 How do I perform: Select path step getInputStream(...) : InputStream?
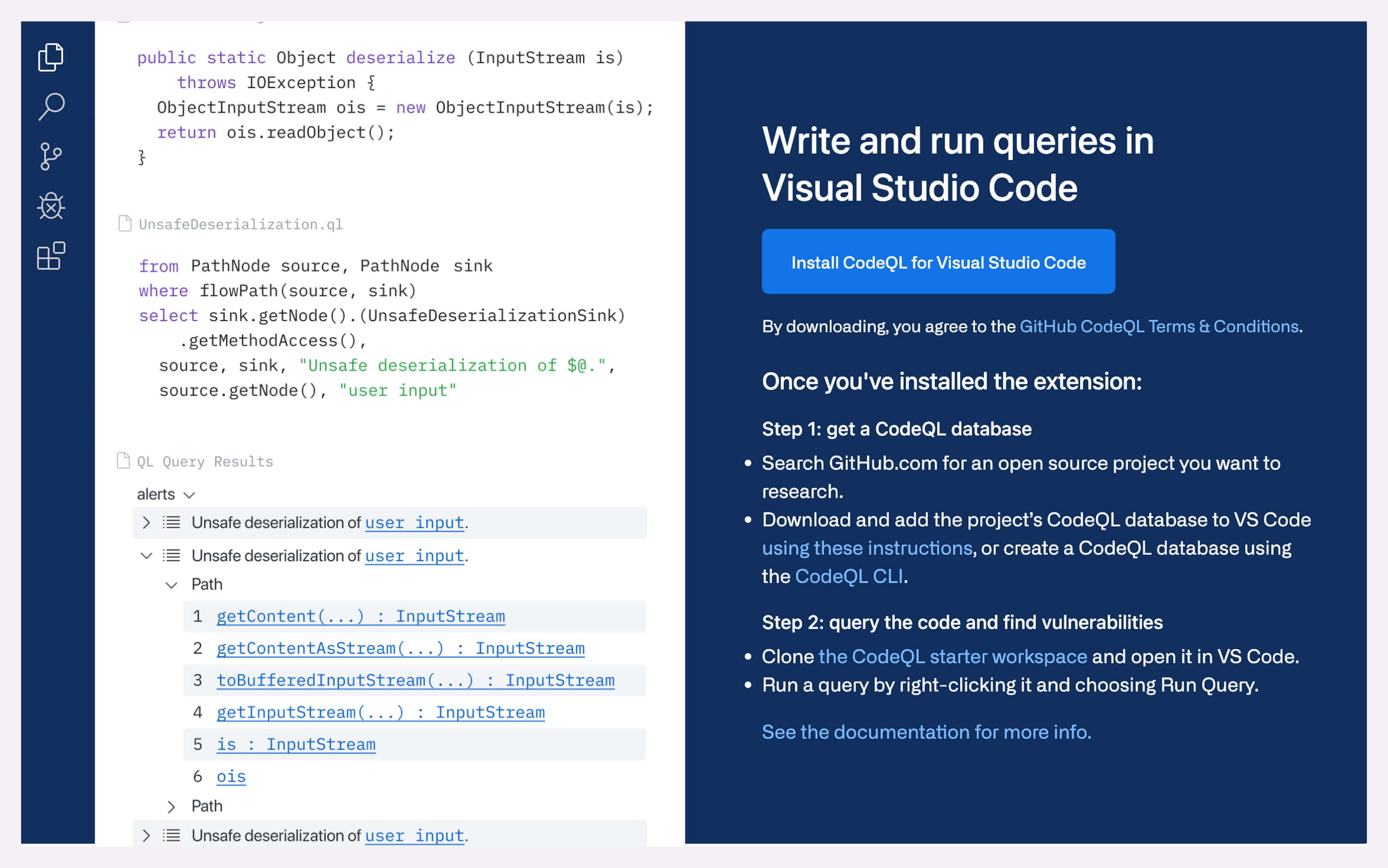tap(381, 712)
